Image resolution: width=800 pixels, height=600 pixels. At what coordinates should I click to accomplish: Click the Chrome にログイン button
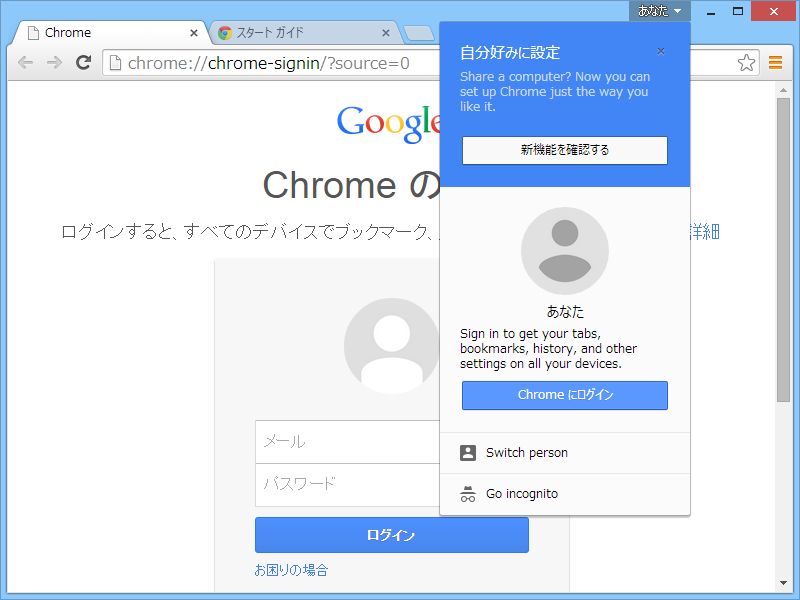(564, 395)
